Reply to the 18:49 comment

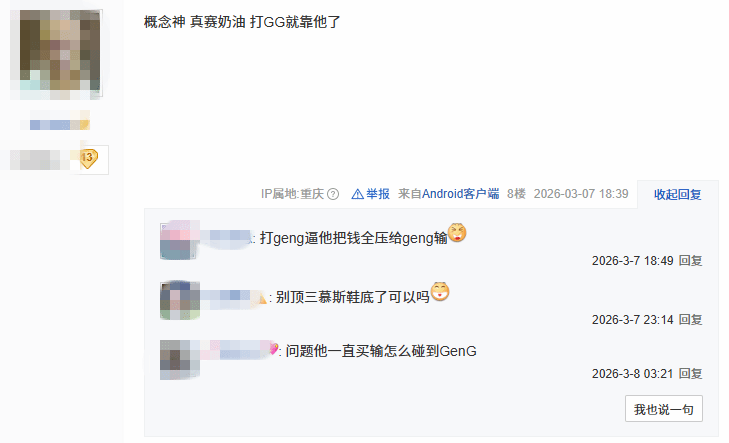click(690, 261)
